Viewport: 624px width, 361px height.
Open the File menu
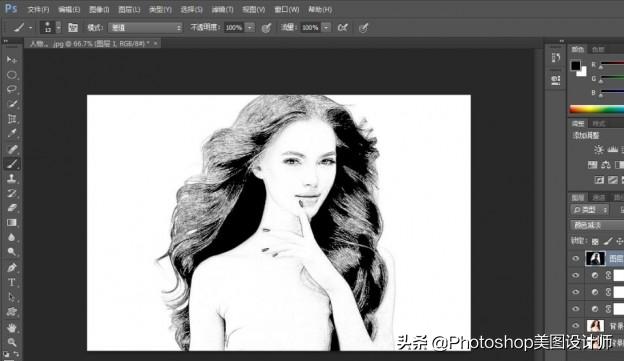tap(38, 10)
